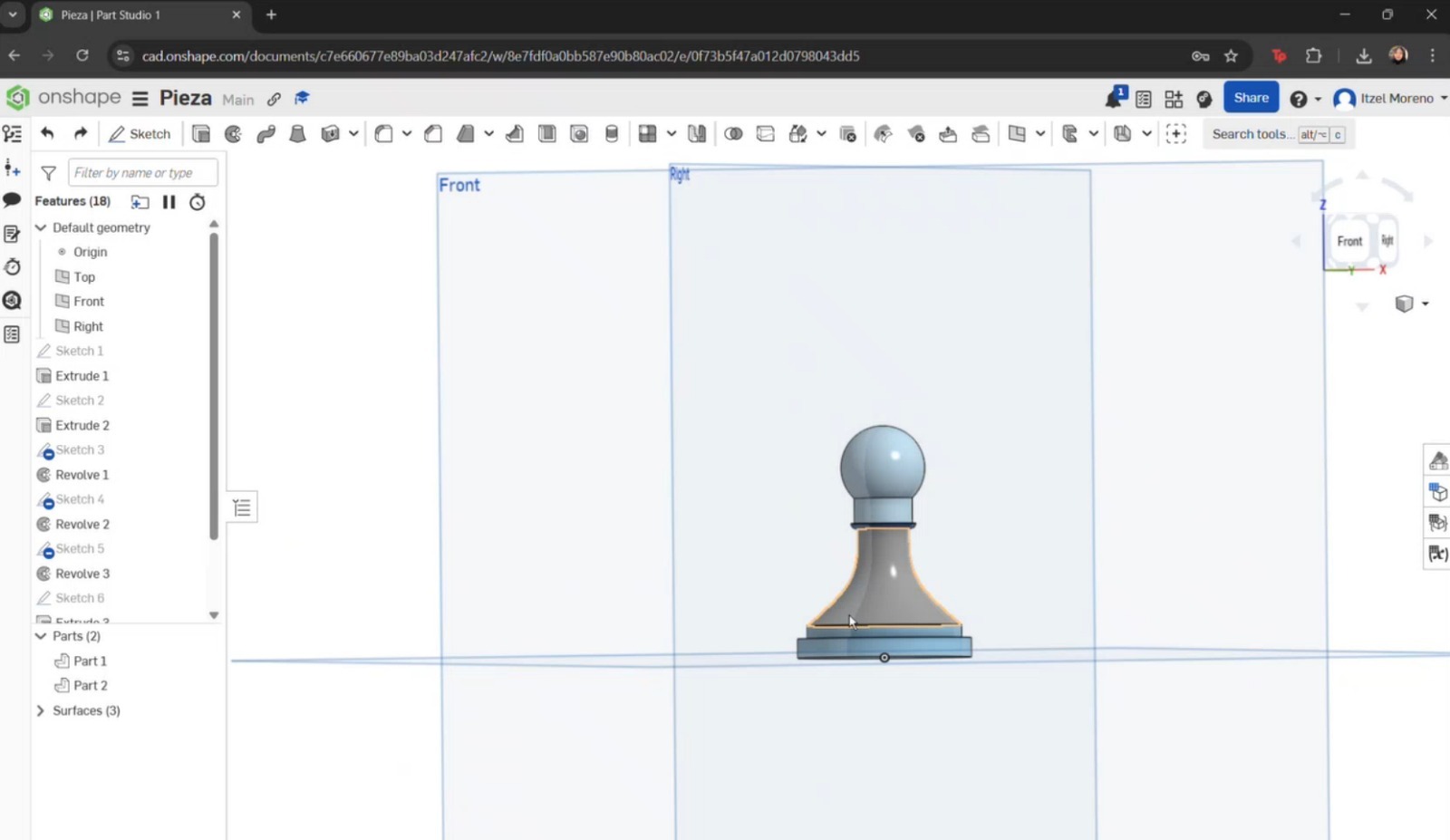Select the Fillet tool
1450x840 pixels.
click(383, 133)
